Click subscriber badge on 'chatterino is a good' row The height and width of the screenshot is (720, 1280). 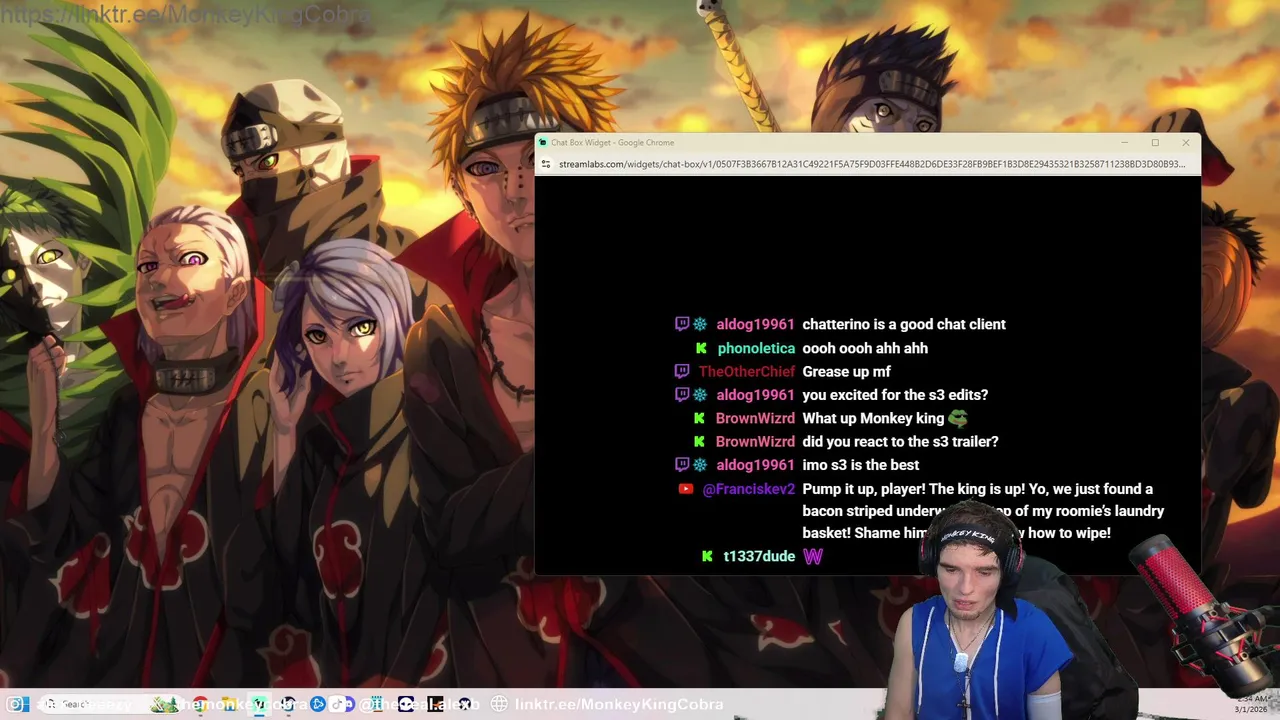coord(700,324)
